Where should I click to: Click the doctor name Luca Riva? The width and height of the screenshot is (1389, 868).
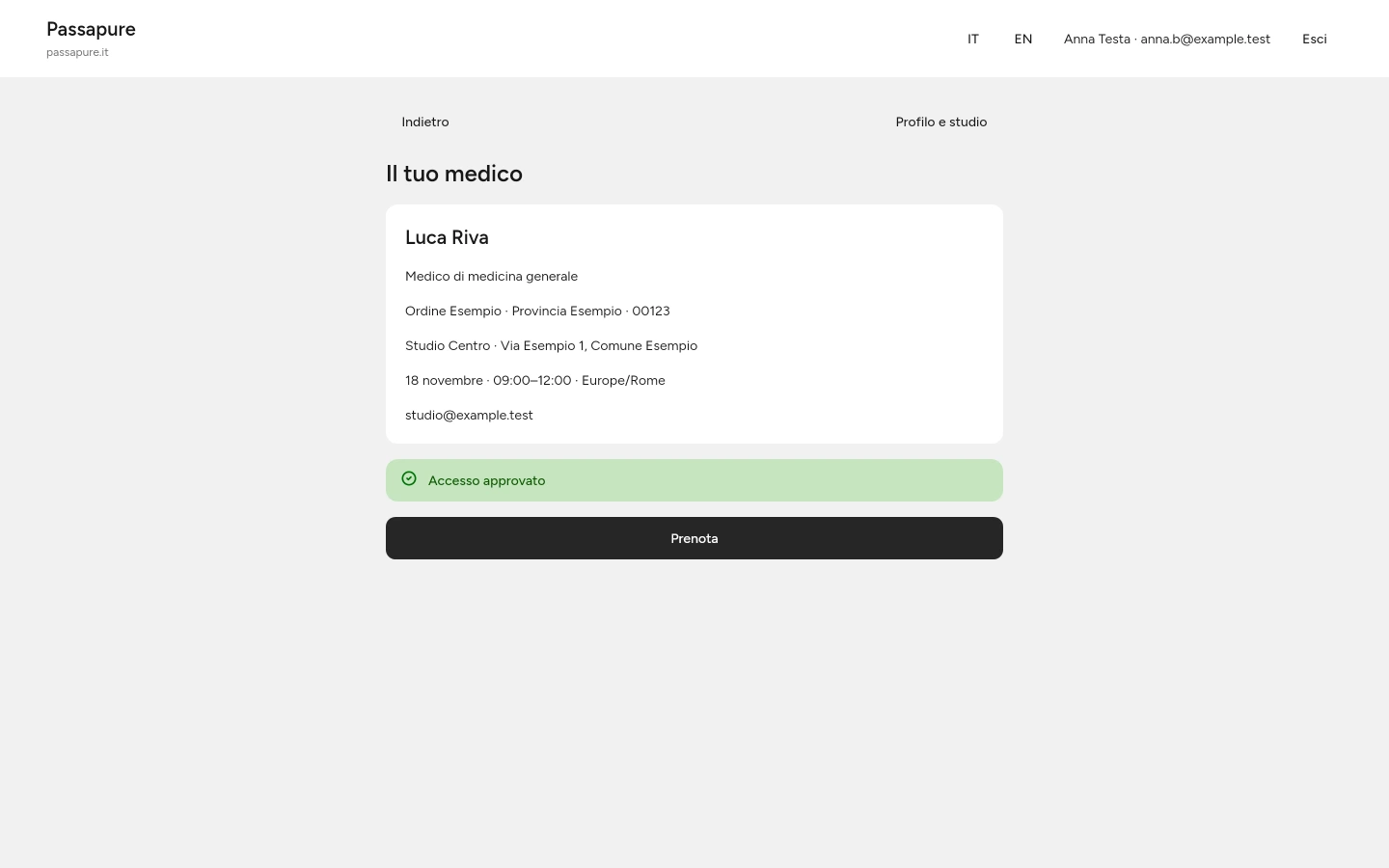pyautogui.click(x=447, y=237)
